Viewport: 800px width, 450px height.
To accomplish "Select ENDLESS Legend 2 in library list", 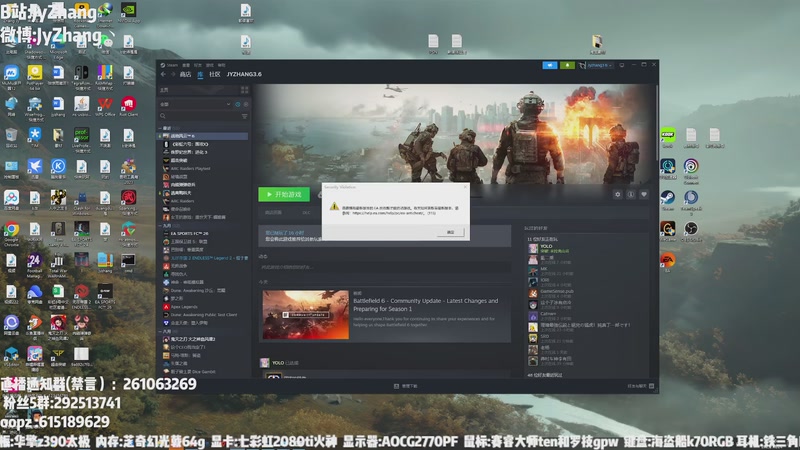I will click(x=209, y=258).
